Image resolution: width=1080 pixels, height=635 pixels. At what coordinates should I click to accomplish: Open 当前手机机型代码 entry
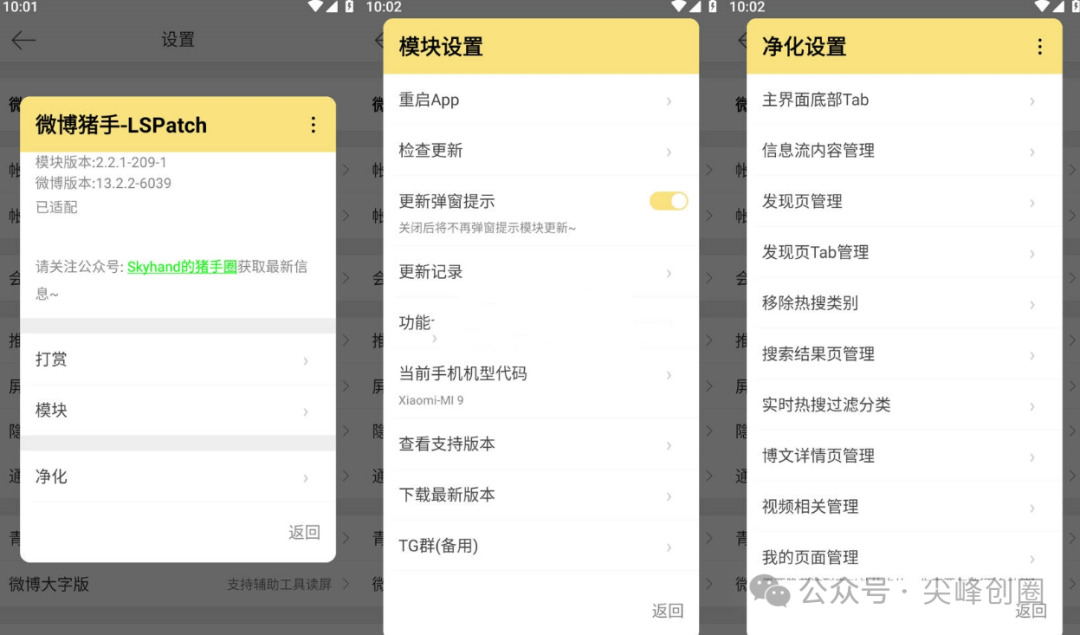click(x=541, y=384)
